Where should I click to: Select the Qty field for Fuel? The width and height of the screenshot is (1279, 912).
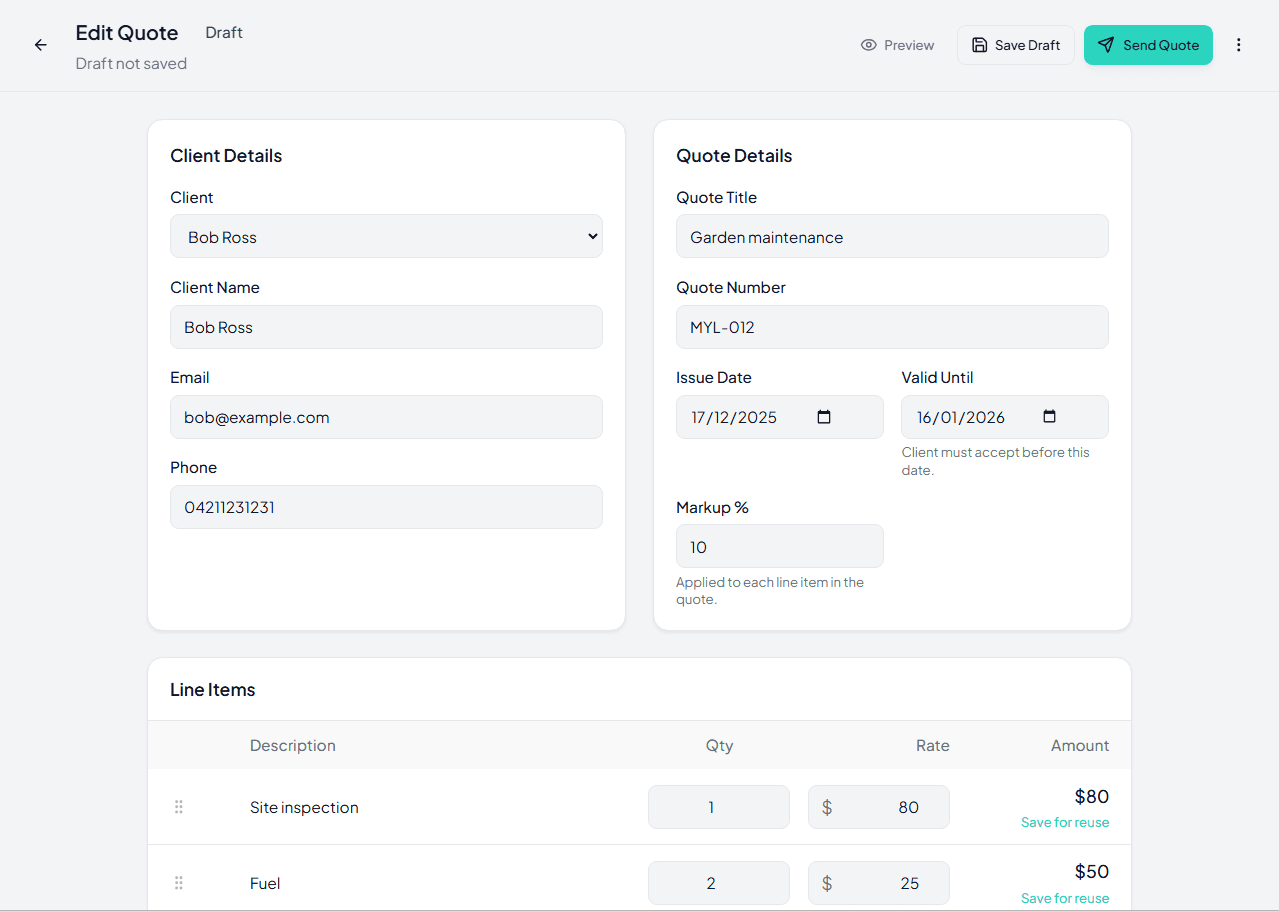click(718, 883)
